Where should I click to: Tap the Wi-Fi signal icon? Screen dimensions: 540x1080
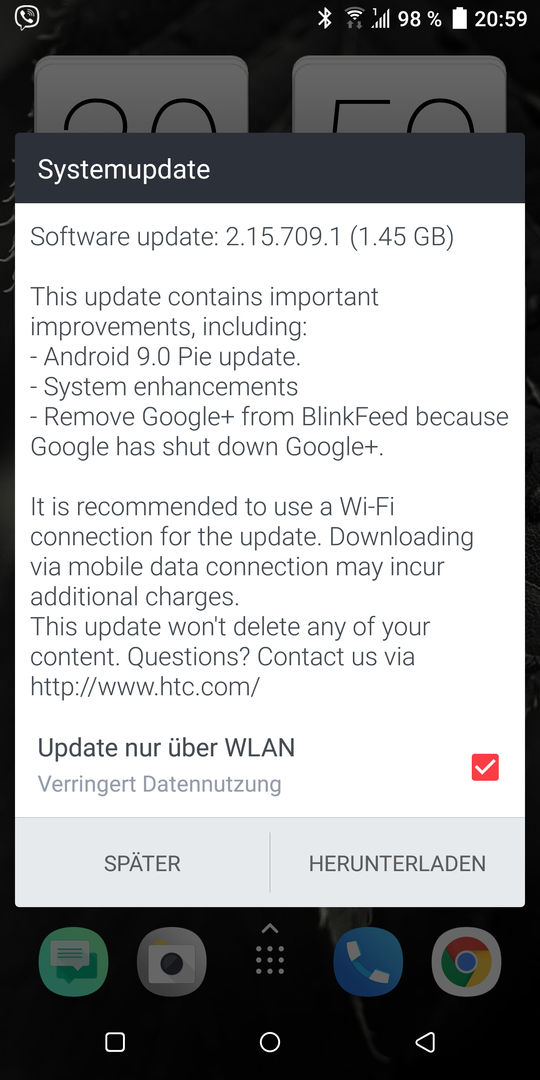(x=355, y=19)
